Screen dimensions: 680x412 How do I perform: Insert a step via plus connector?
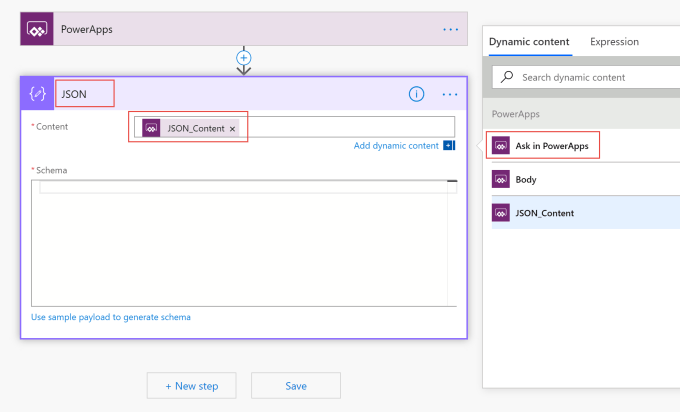click(x=244, y=58)
